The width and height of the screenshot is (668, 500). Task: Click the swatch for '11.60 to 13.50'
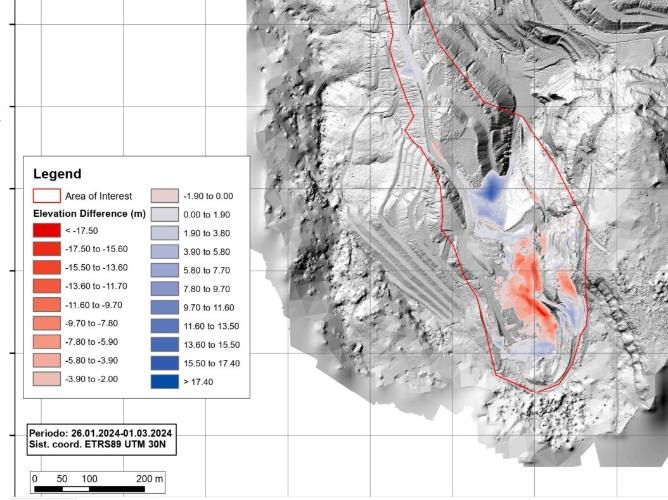pyautogui.click(x=165, y=326)
